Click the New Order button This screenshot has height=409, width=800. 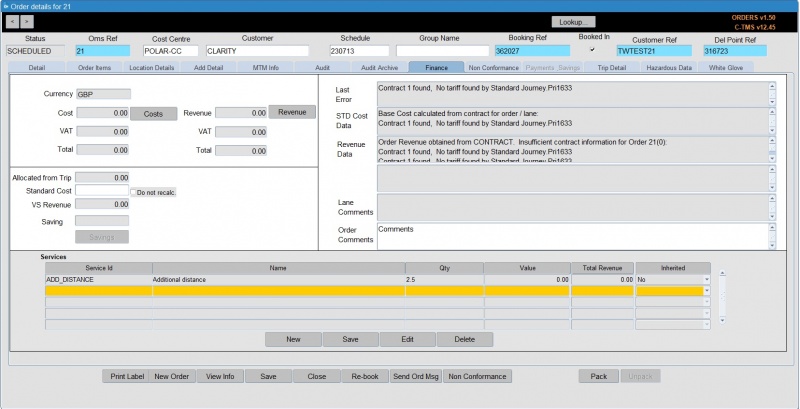pos(172,376)
